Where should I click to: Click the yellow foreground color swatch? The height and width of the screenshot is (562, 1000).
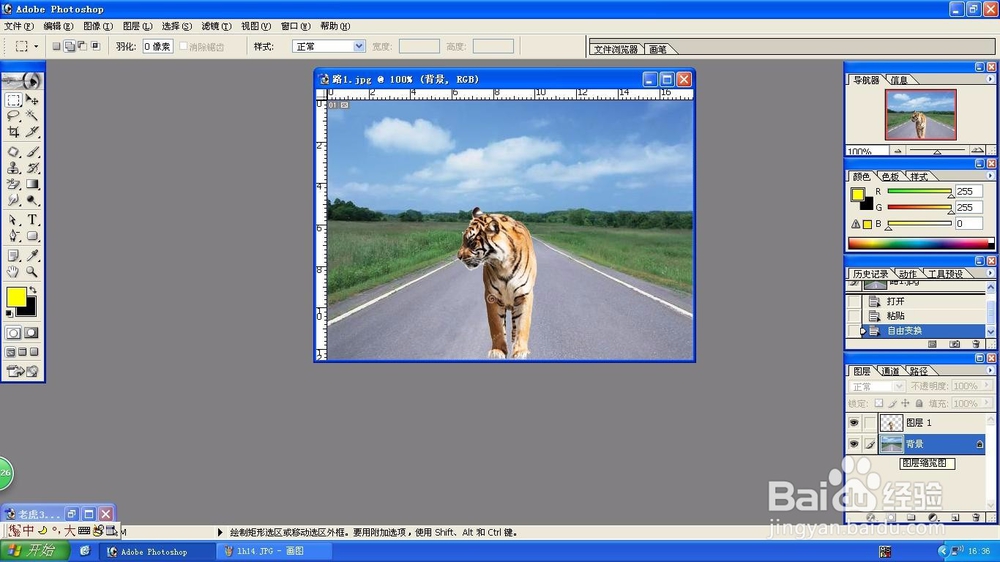pos(16,297)
